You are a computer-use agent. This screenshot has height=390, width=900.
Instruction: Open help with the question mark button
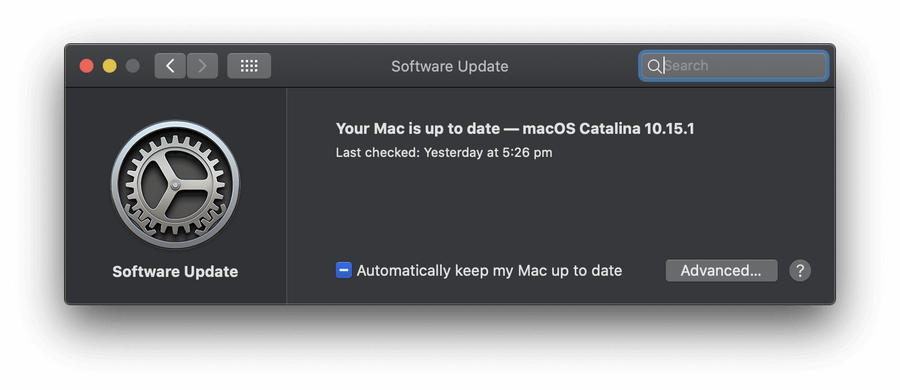800,271
